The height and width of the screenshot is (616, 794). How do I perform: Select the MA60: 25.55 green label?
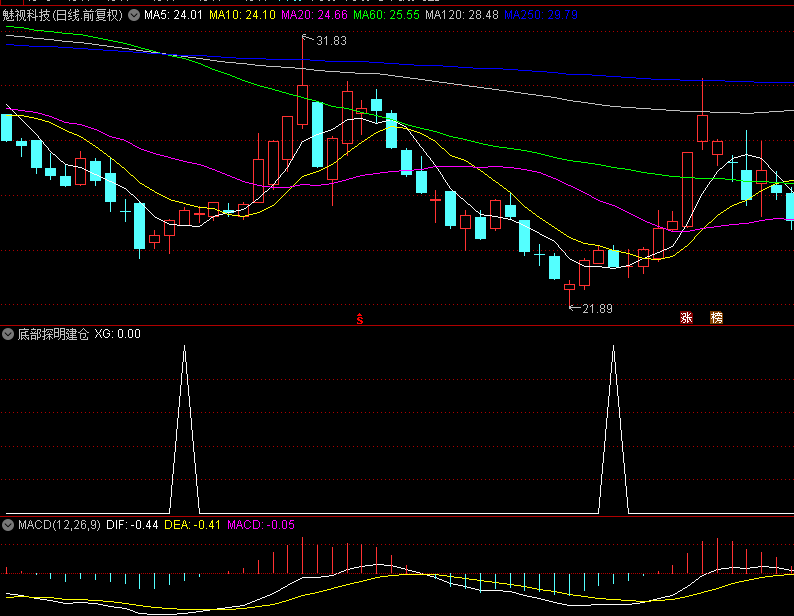pos(386,15)
